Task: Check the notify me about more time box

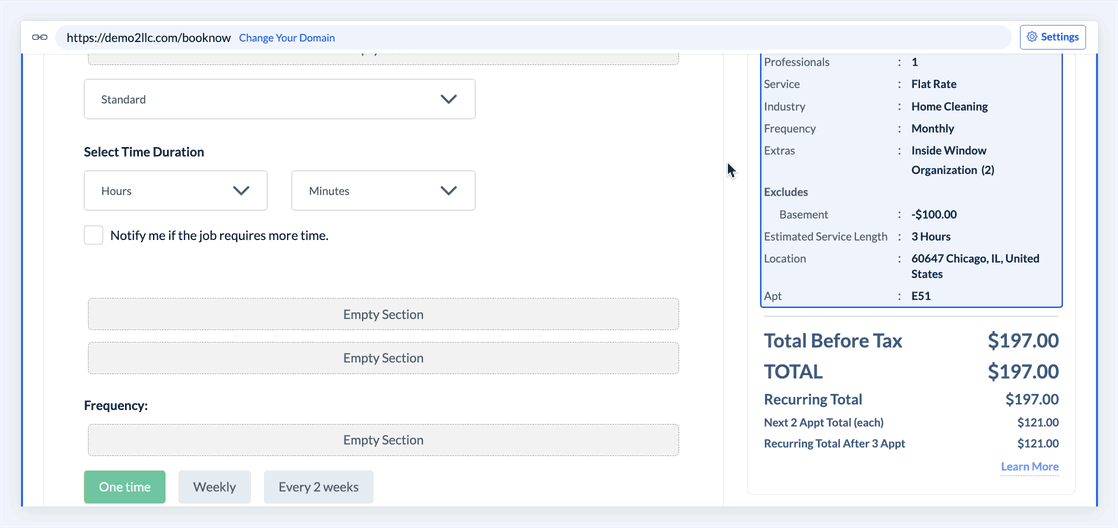Action: point(94,236)
